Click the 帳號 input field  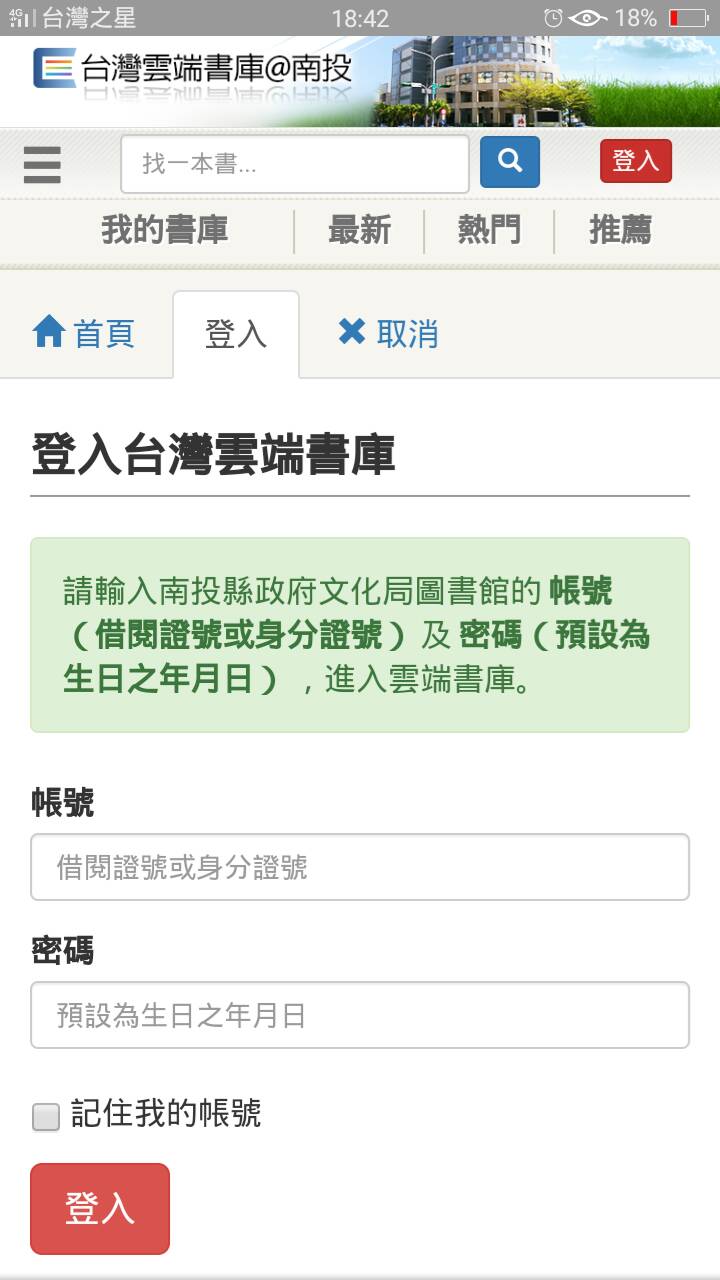coord(360,867)
